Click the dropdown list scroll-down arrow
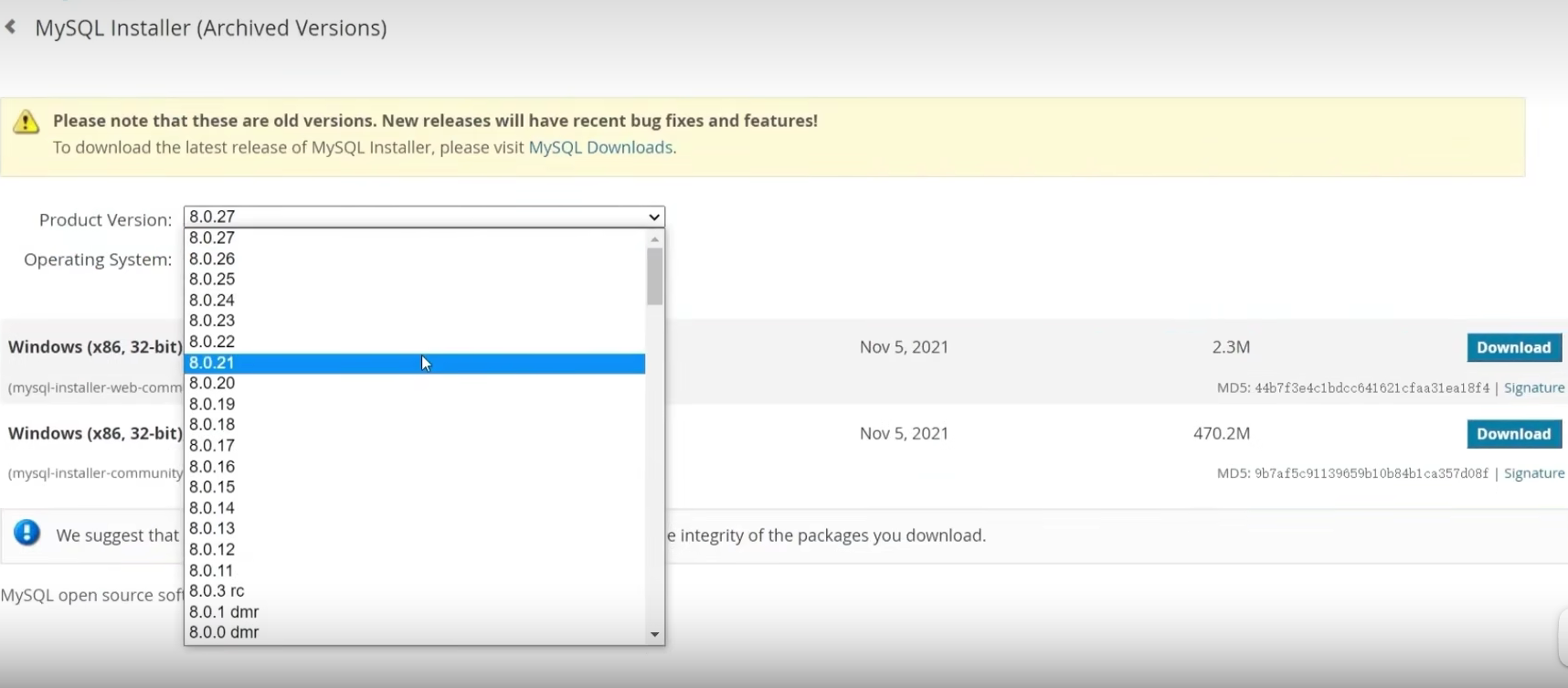This screenshot has width=1568, height=688. [654, 634]
